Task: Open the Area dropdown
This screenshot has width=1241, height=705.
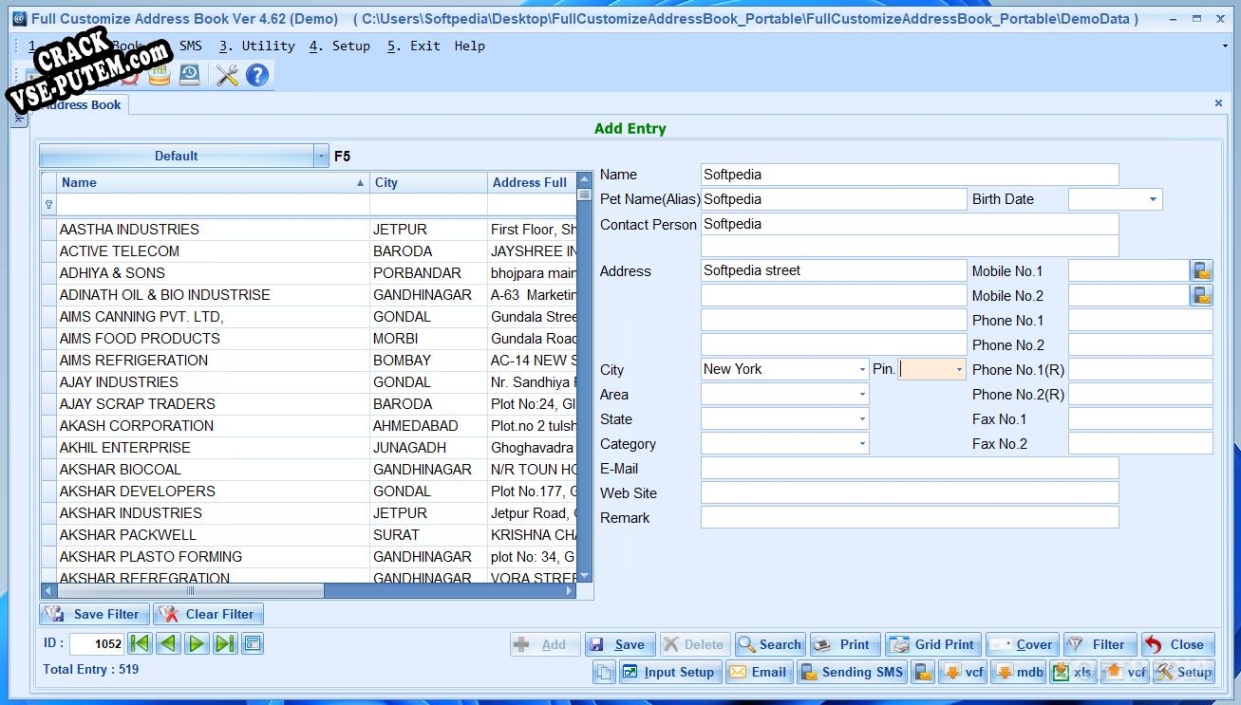Action: click(x=862, y=395)
